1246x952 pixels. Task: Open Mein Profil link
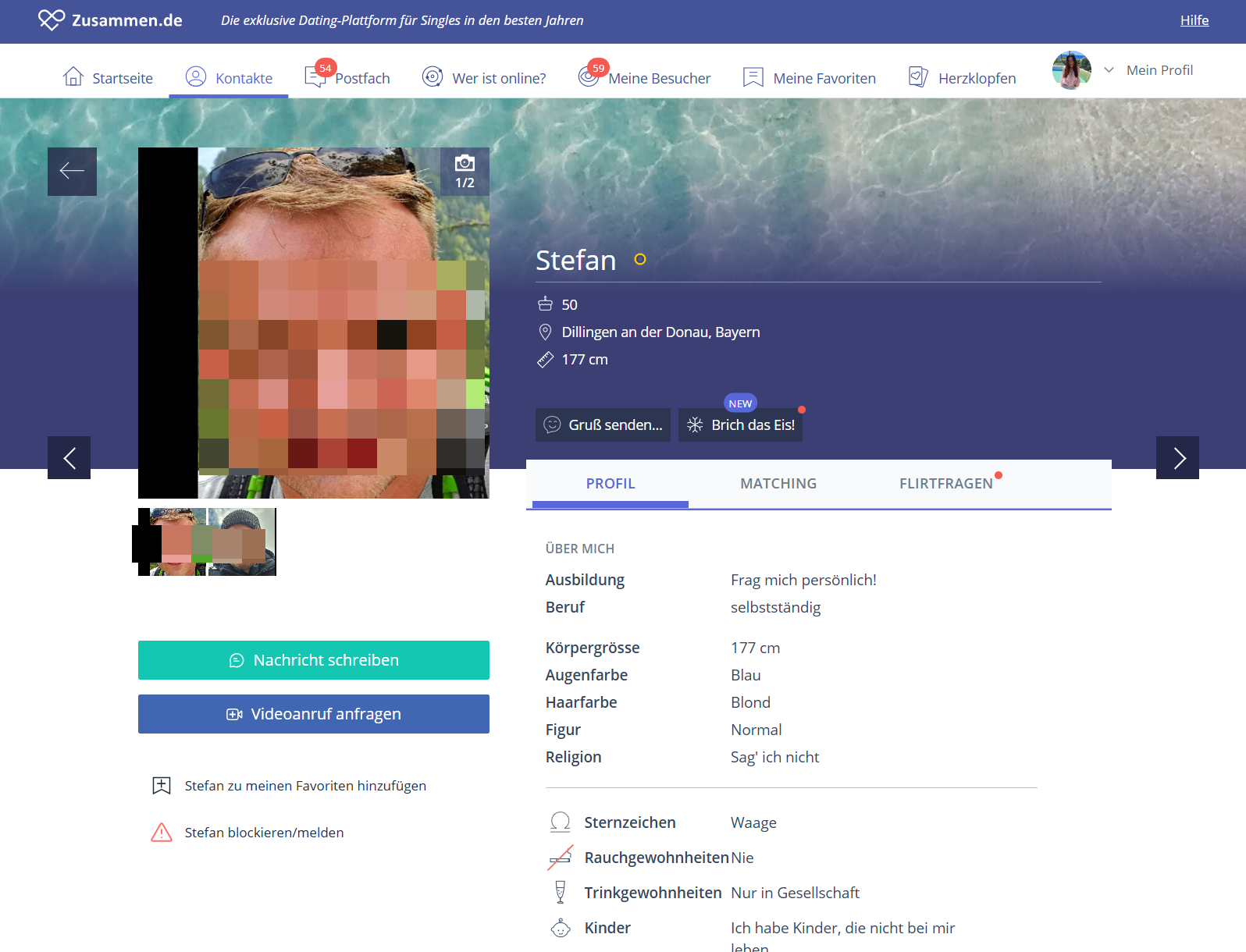(1159, 70)
